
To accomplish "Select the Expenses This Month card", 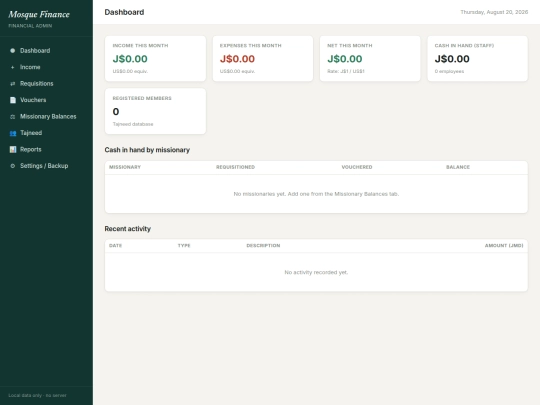I will 263,59.
